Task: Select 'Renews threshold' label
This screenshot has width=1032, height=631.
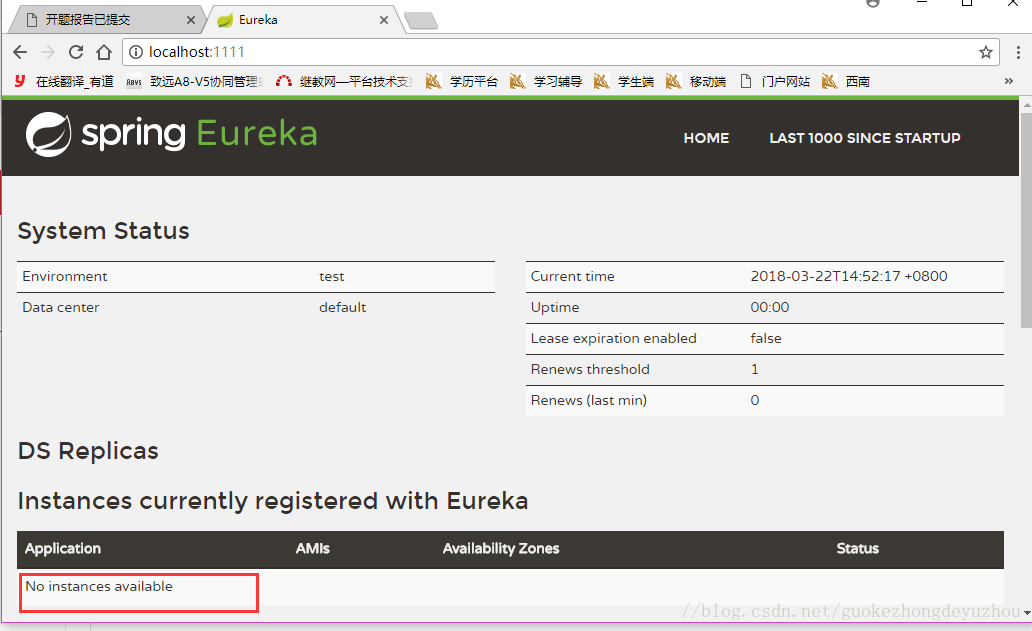Action: [x=590, y=369]
